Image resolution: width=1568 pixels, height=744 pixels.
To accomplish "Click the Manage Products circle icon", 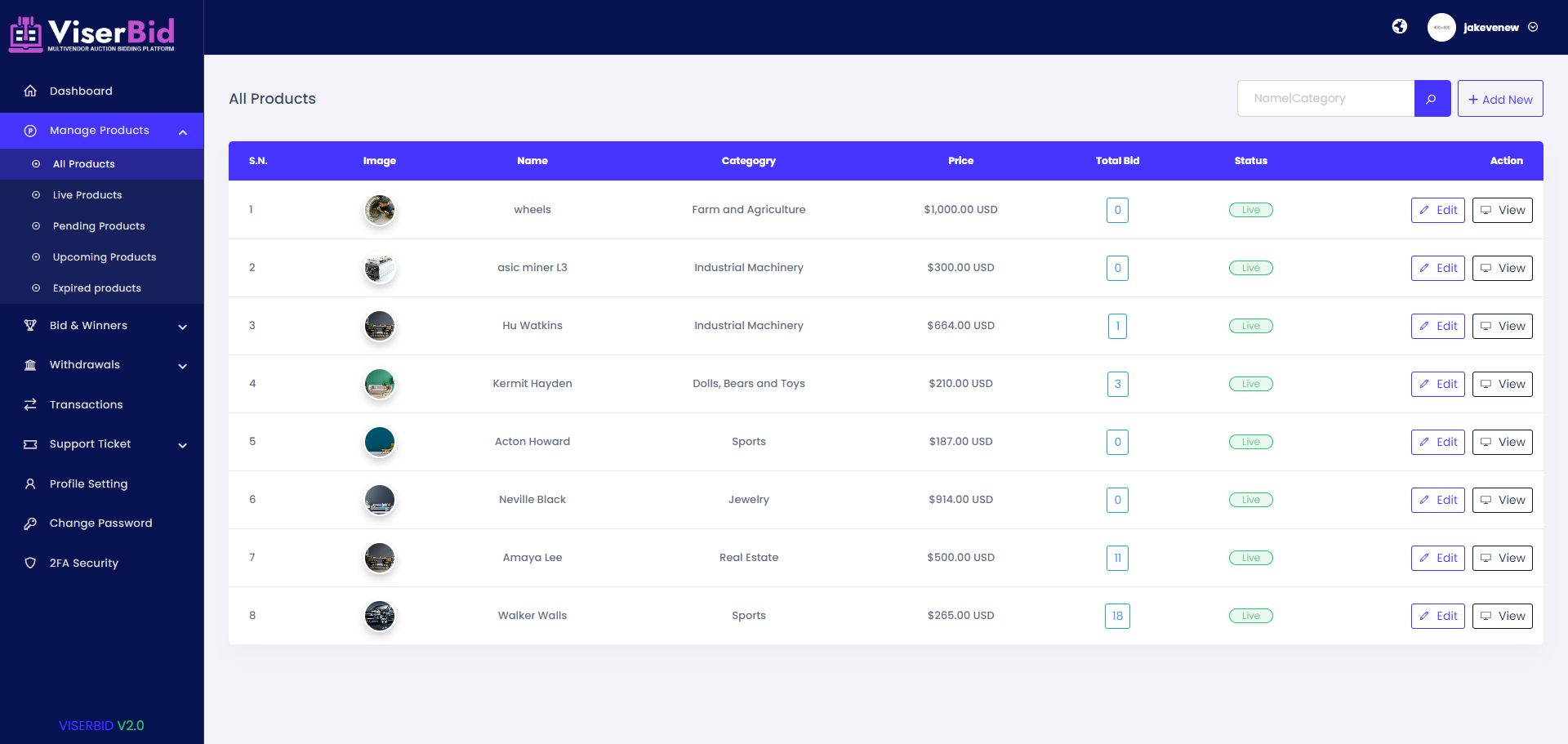I will (x=30, y=131).
